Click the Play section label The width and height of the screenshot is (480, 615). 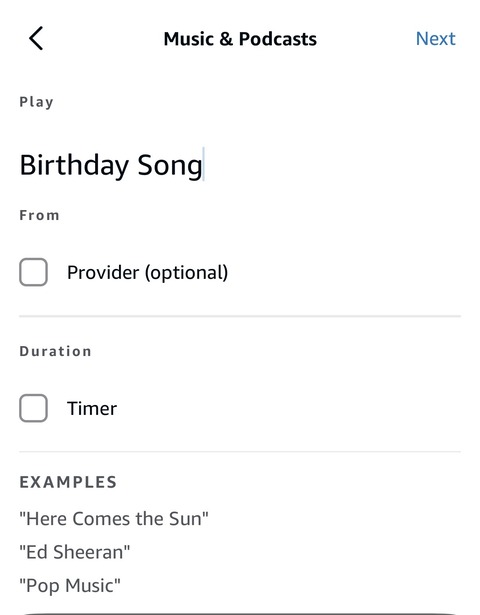tap(36, 102)
